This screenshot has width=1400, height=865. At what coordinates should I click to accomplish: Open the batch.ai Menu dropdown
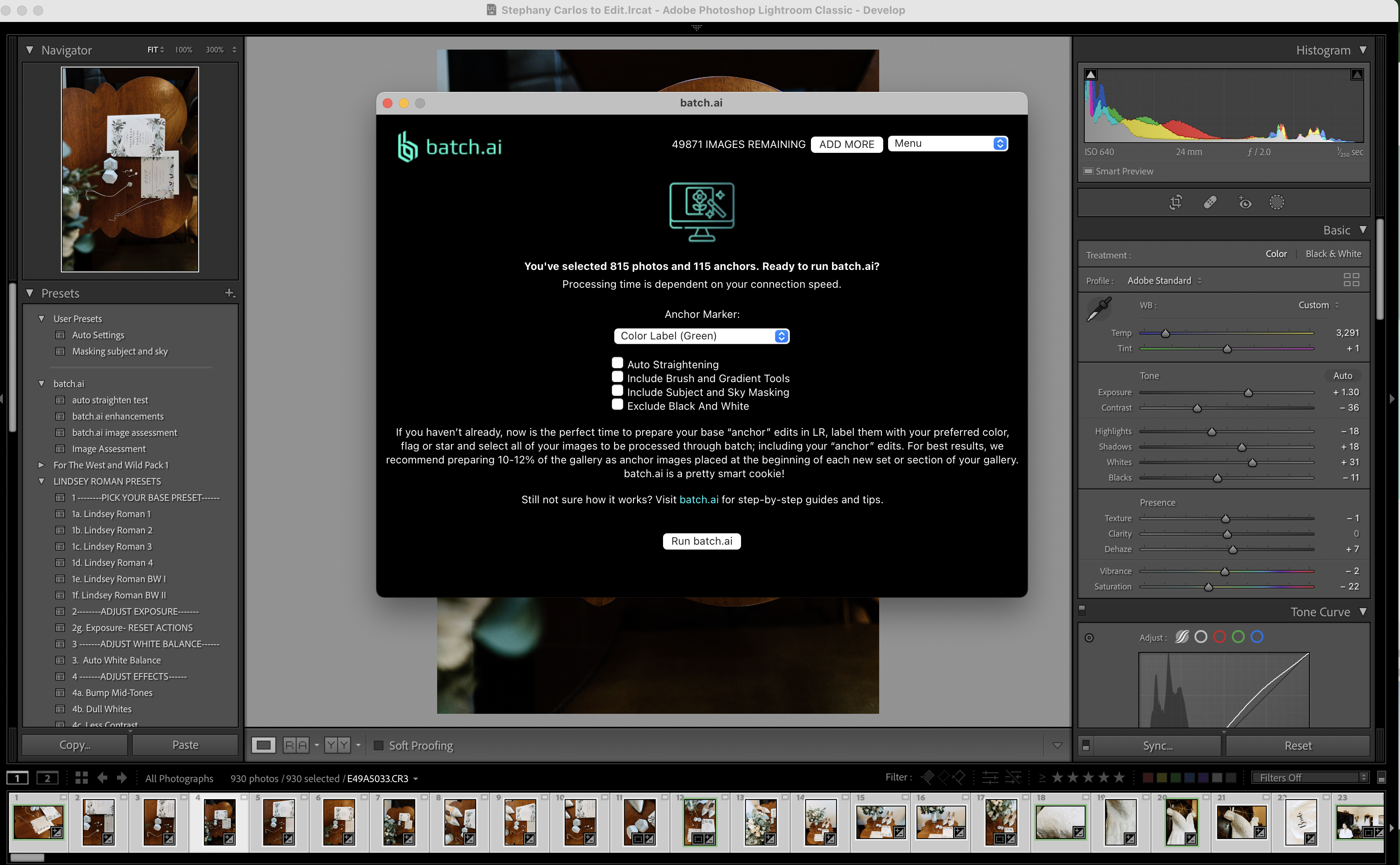coord(948,143)
